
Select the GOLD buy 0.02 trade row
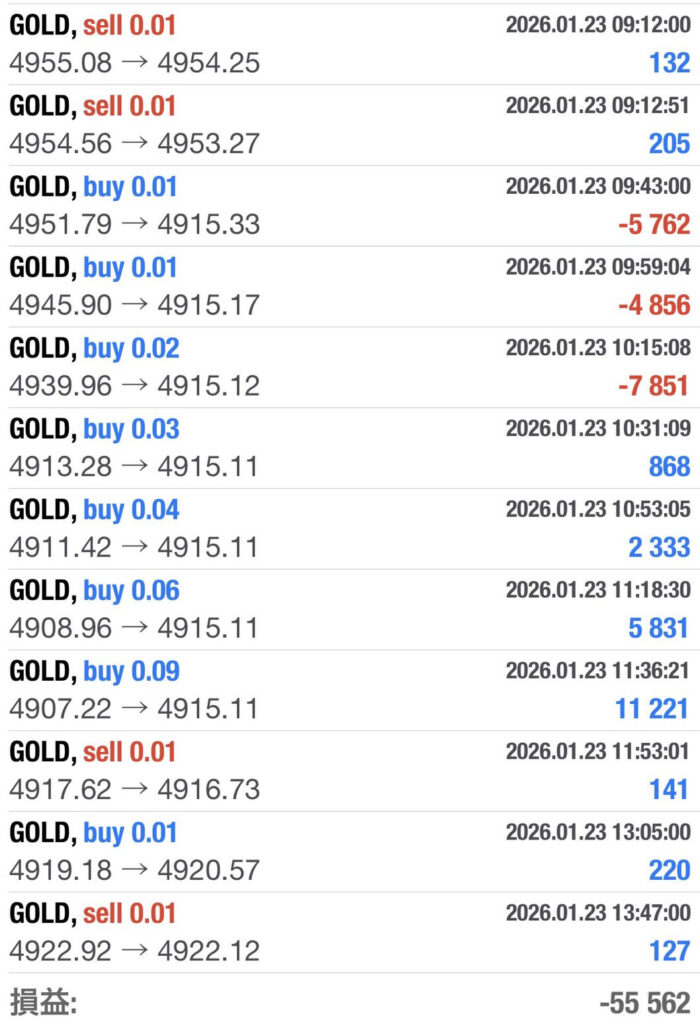(350, 367)
